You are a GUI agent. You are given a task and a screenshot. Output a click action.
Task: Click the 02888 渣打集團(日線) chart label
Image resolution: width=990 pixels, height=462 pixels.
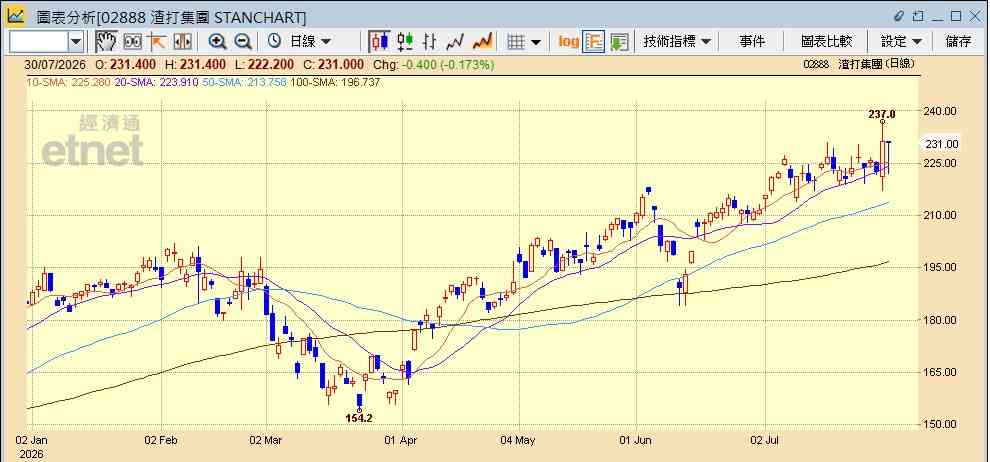click(859, 64)
